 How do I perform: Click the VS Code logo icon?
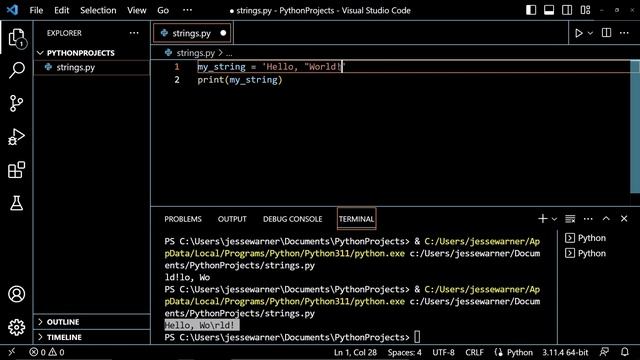tap(12, 10)
